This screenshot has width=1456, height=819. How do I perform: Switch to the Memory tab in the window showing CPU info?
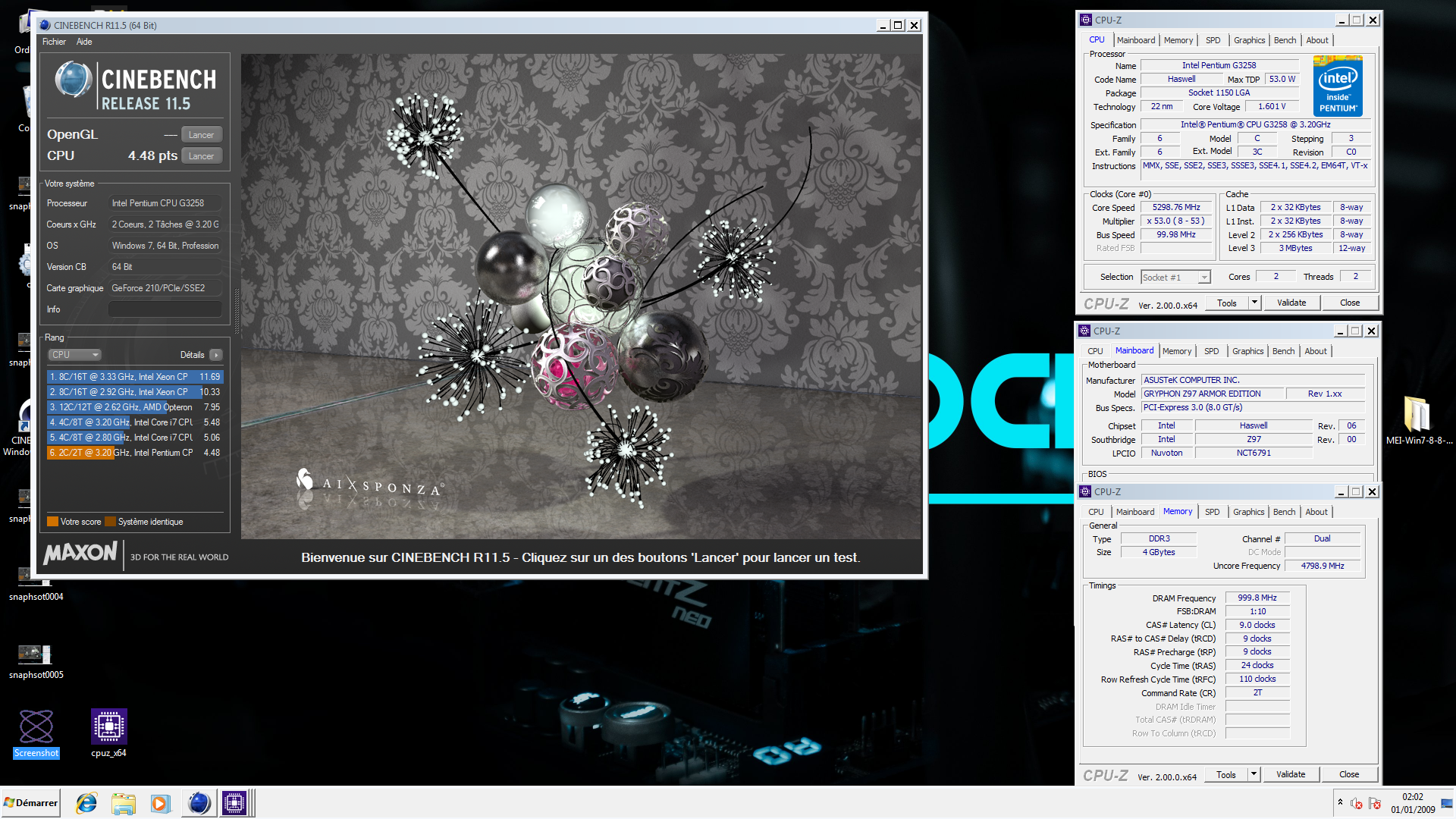[x=1178, y=41]
